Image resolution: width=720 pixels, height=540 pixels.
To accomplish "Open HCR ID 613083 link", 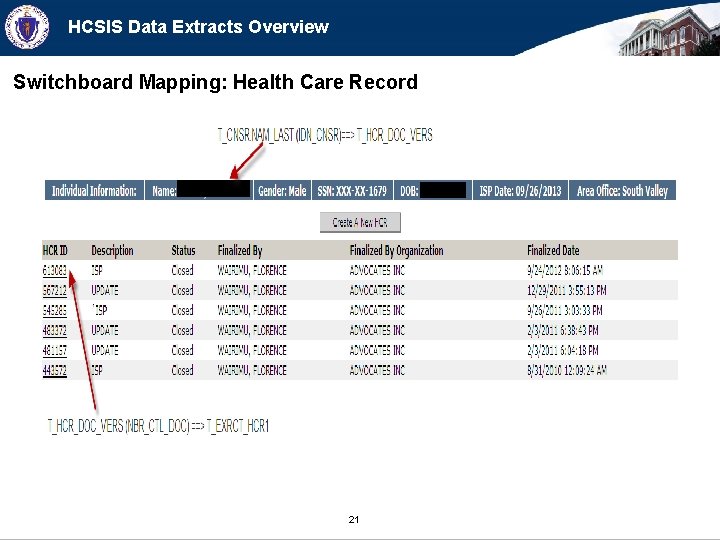I will pos(55,270).
